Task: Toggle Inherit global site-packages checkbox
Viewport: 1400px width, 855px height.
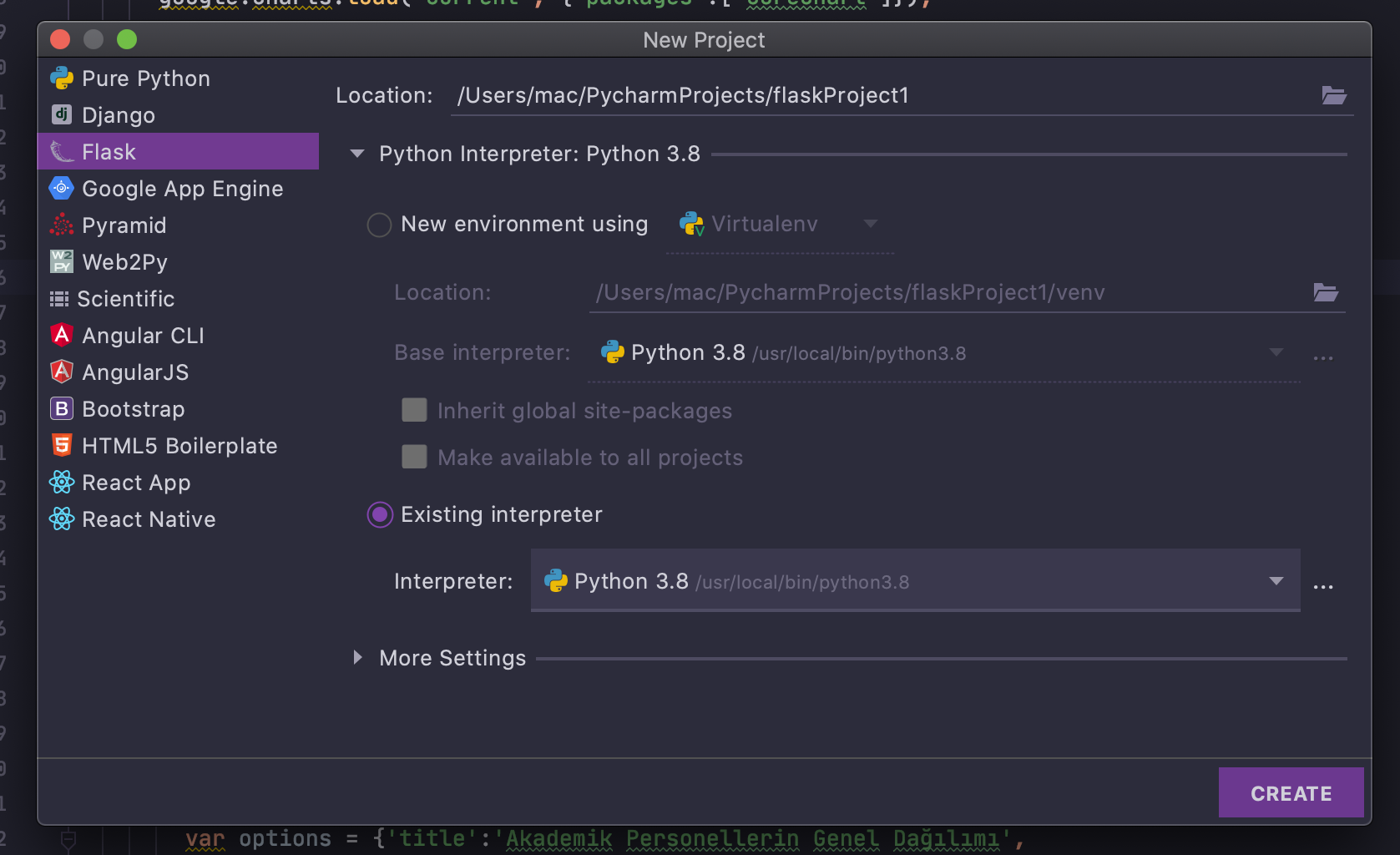Action: click(414, 410)
